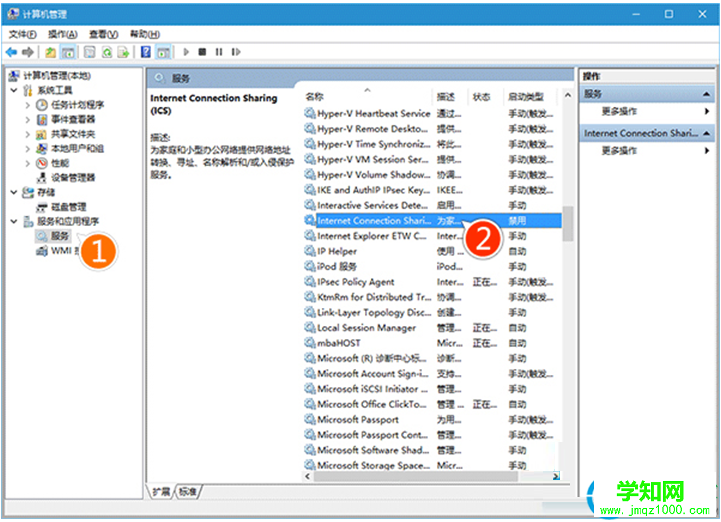Expand the 事件查看器 node
The height and width of the screenshot is (522, 721).
pos(27,120)
